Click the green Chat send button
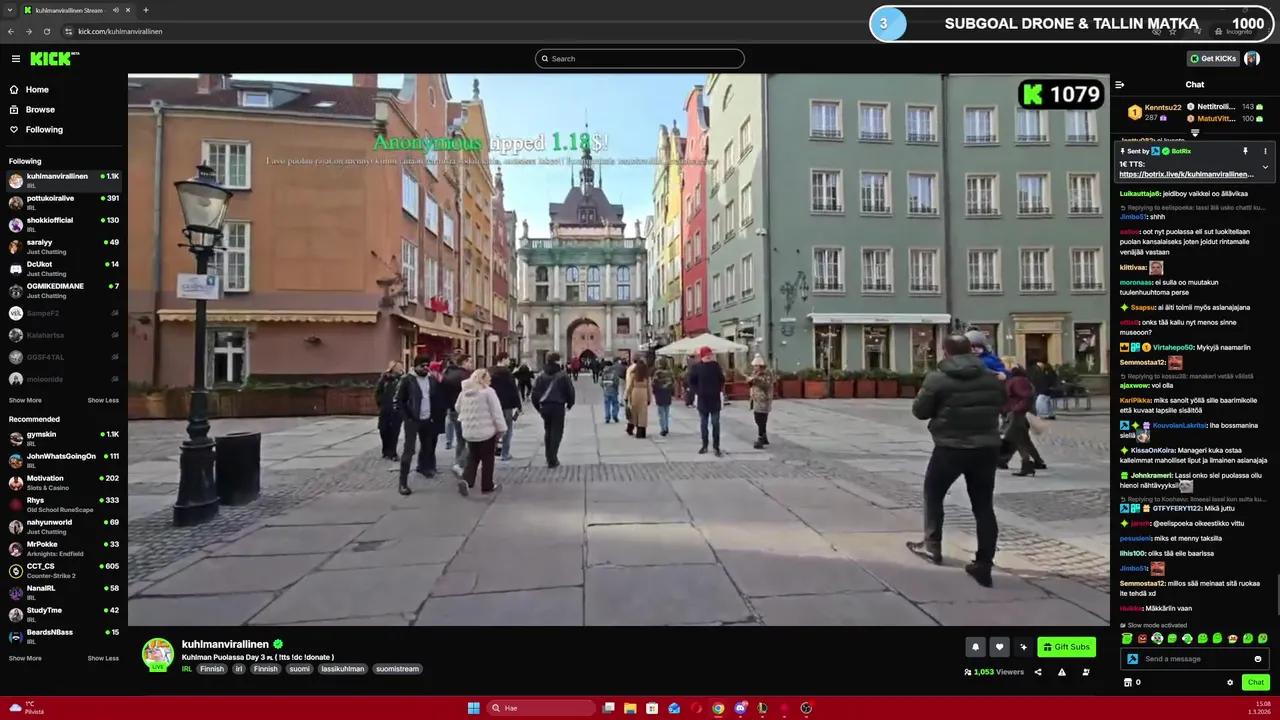Screen dimensions: 1280x720 point(1256,683)
